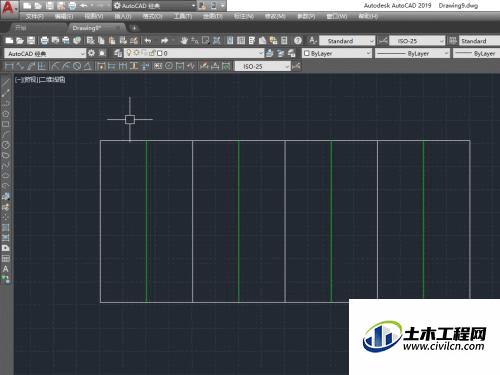Click the viewport view label controls
The image size is (500, 375).
click(x=40, y=80)
